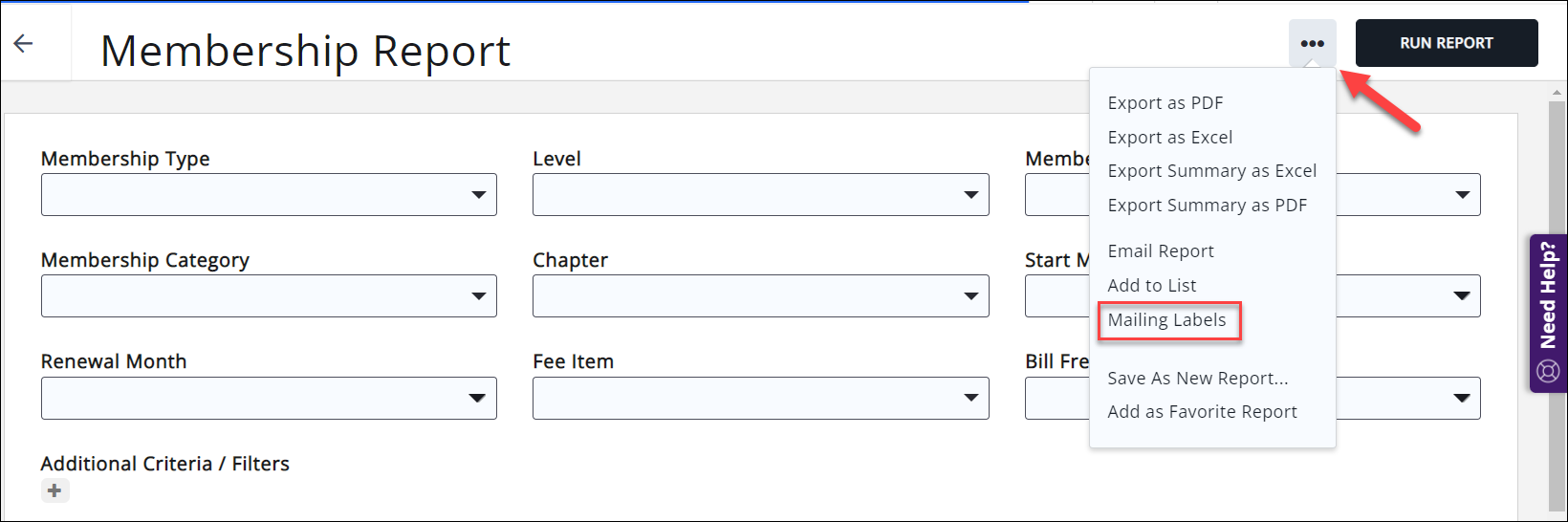Click Email Report menu item
Viewport: 1568px width, 522px height.
tap(1160, 251)
